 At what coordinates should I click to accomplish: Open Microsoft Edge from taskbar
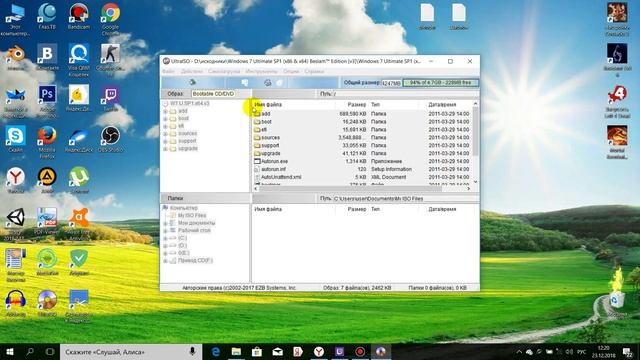pyautogui.click(x=216, y=352)
